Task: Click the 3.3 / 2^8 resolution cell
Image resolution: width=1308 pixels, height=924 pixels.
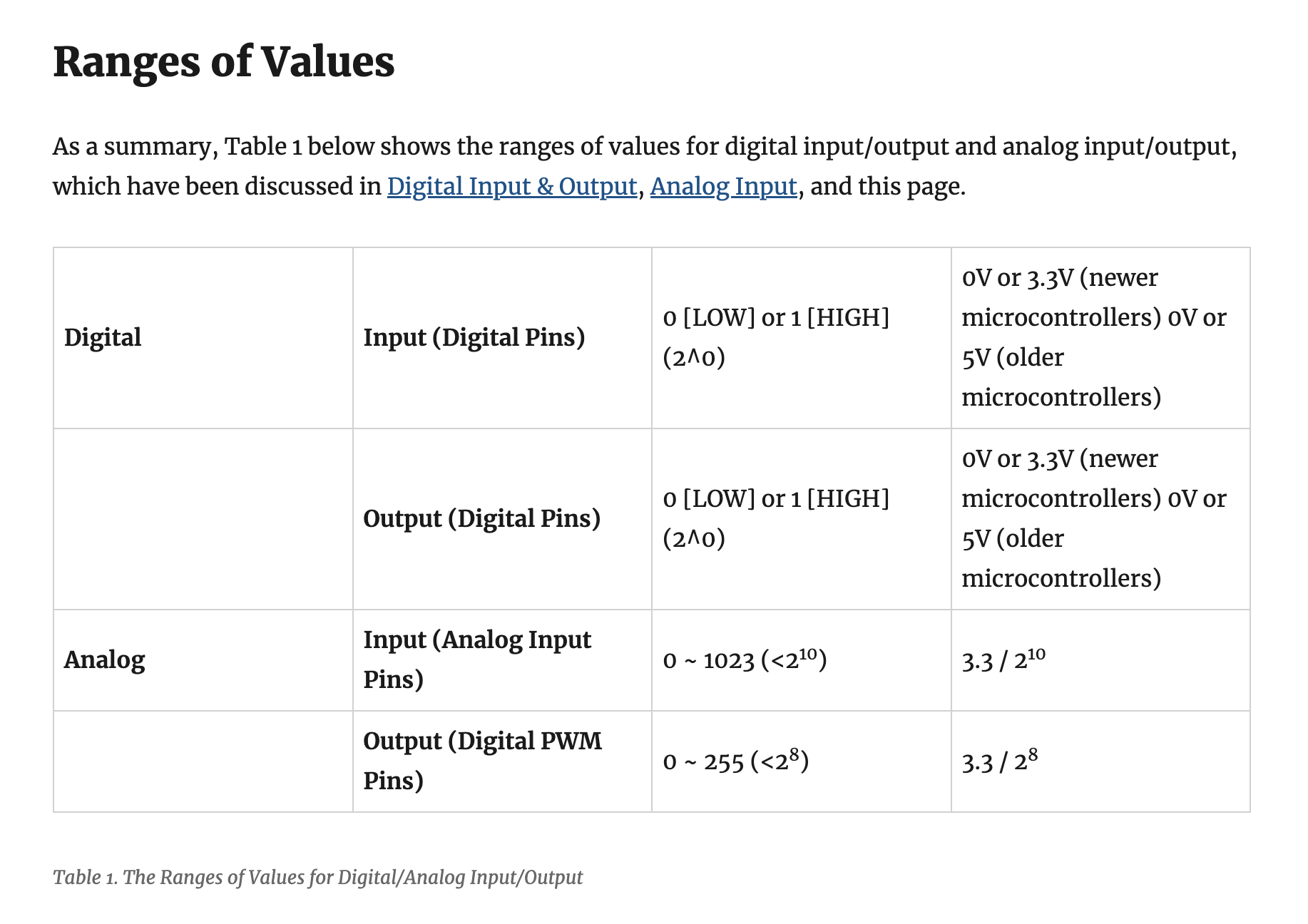Action: (999, 761)
